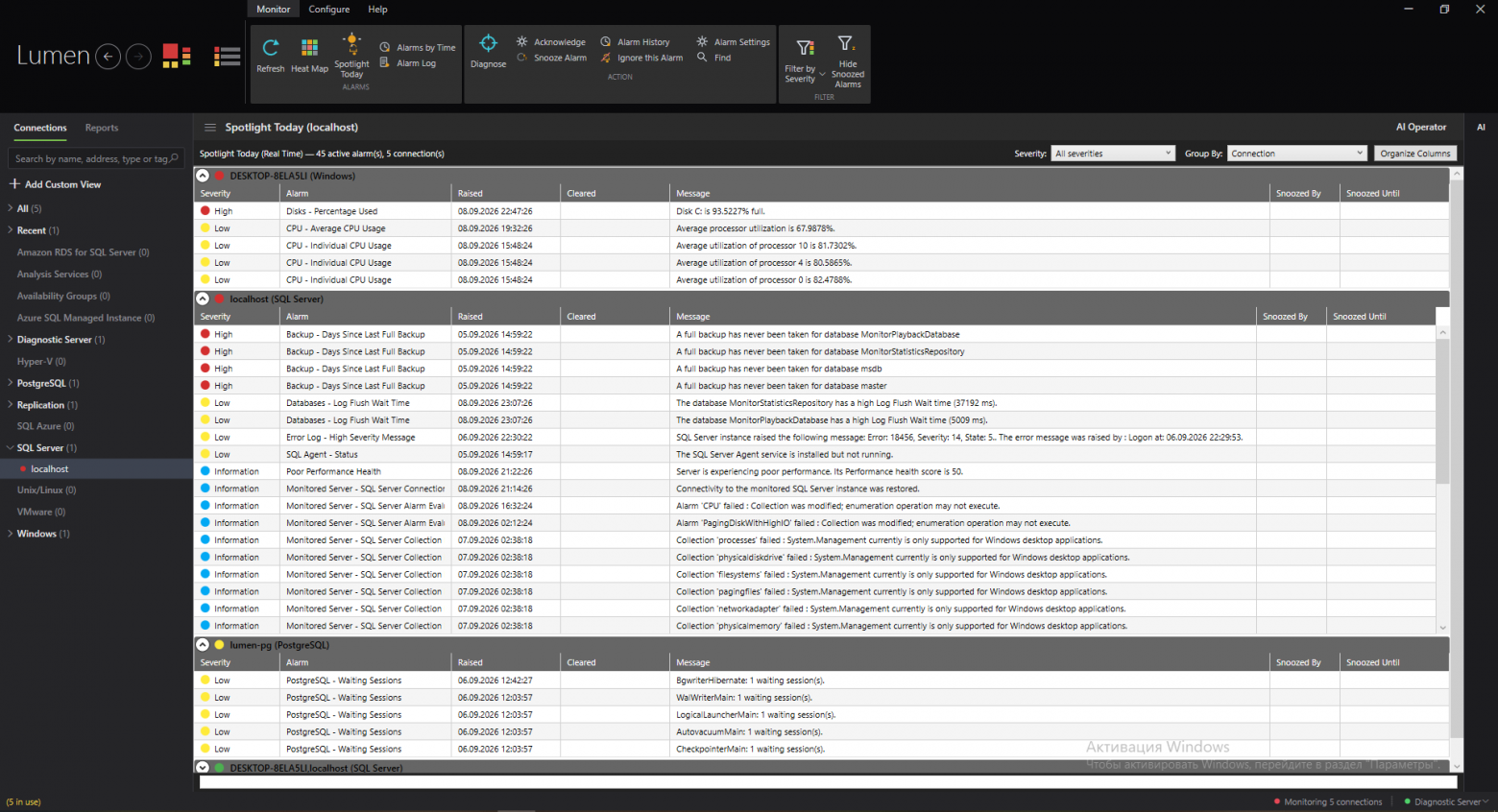Image resolution: width=1498 pixels, height=812 pixels.
Task: Switch to the alarm list view icon
Action: pos(227,57)
